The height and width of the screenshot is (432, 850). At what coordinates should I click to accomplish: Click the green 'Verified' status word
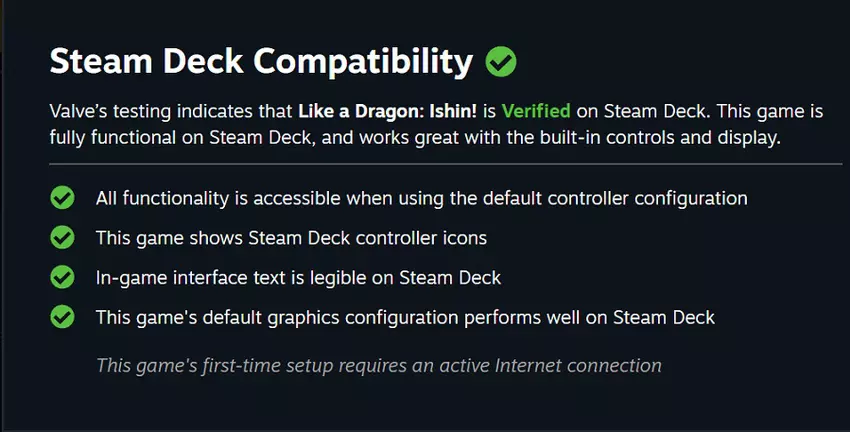coord(537,111)
